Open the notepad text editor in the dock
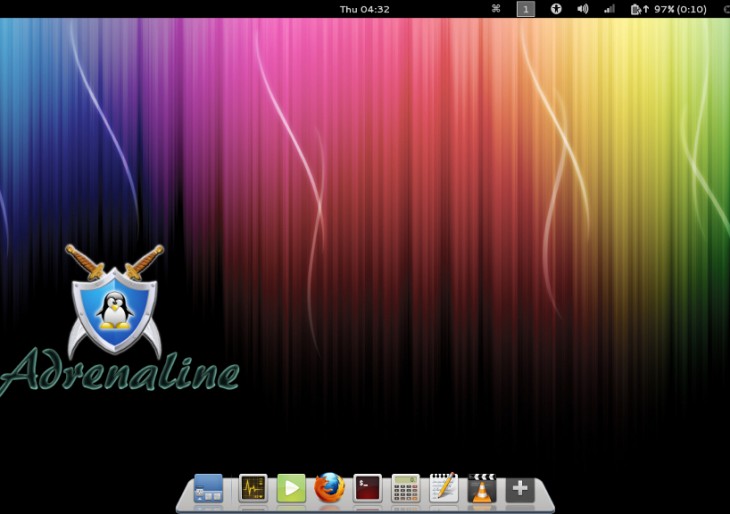 point(444,488)
